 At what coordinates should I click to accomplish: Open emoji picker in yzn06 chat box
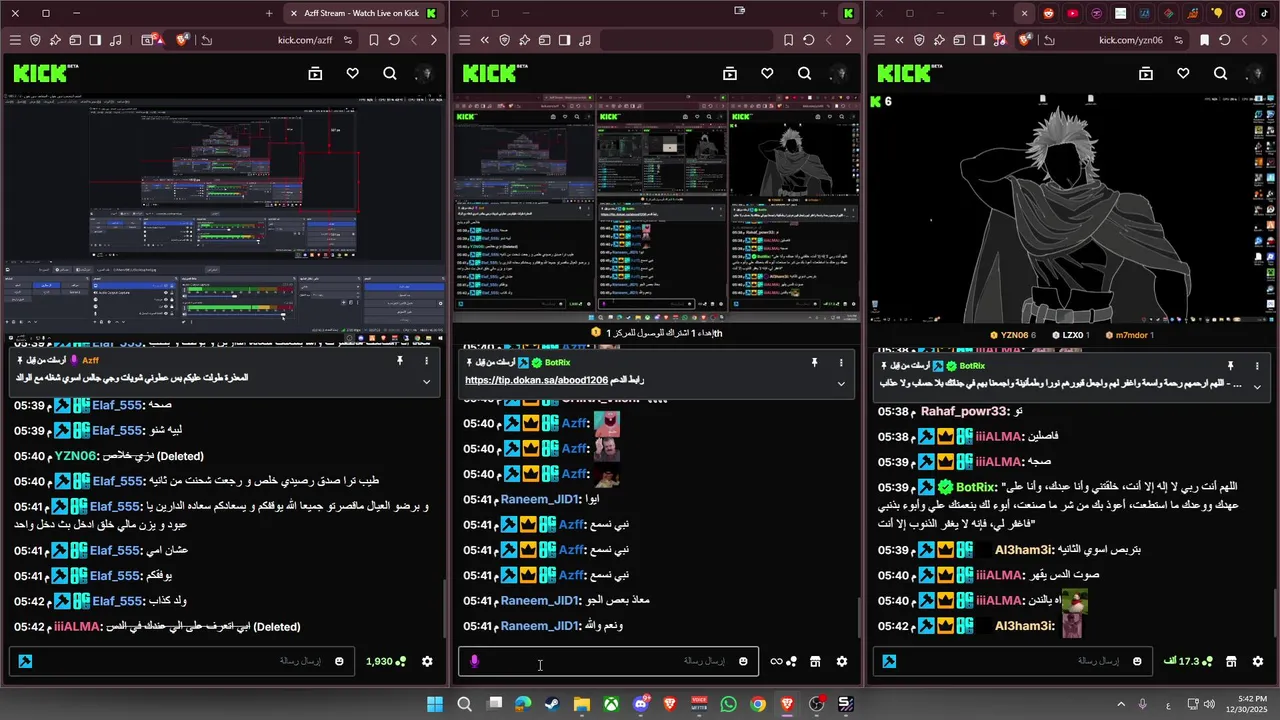pyautogui.click(x=1137, y=661)
